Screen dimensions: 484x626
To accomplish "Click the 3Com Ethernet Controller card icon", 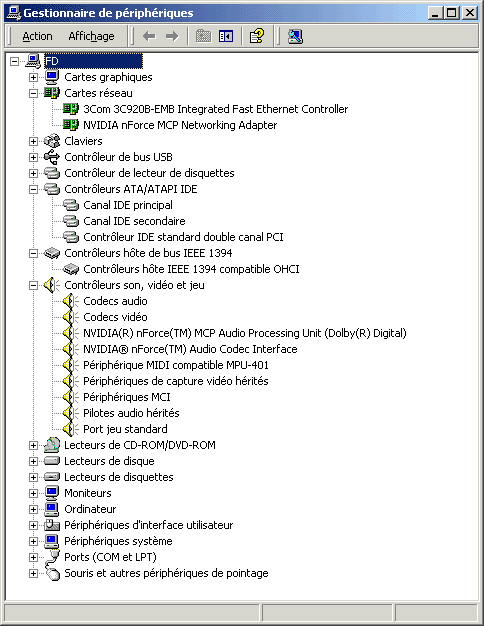I will coord(71,109).
